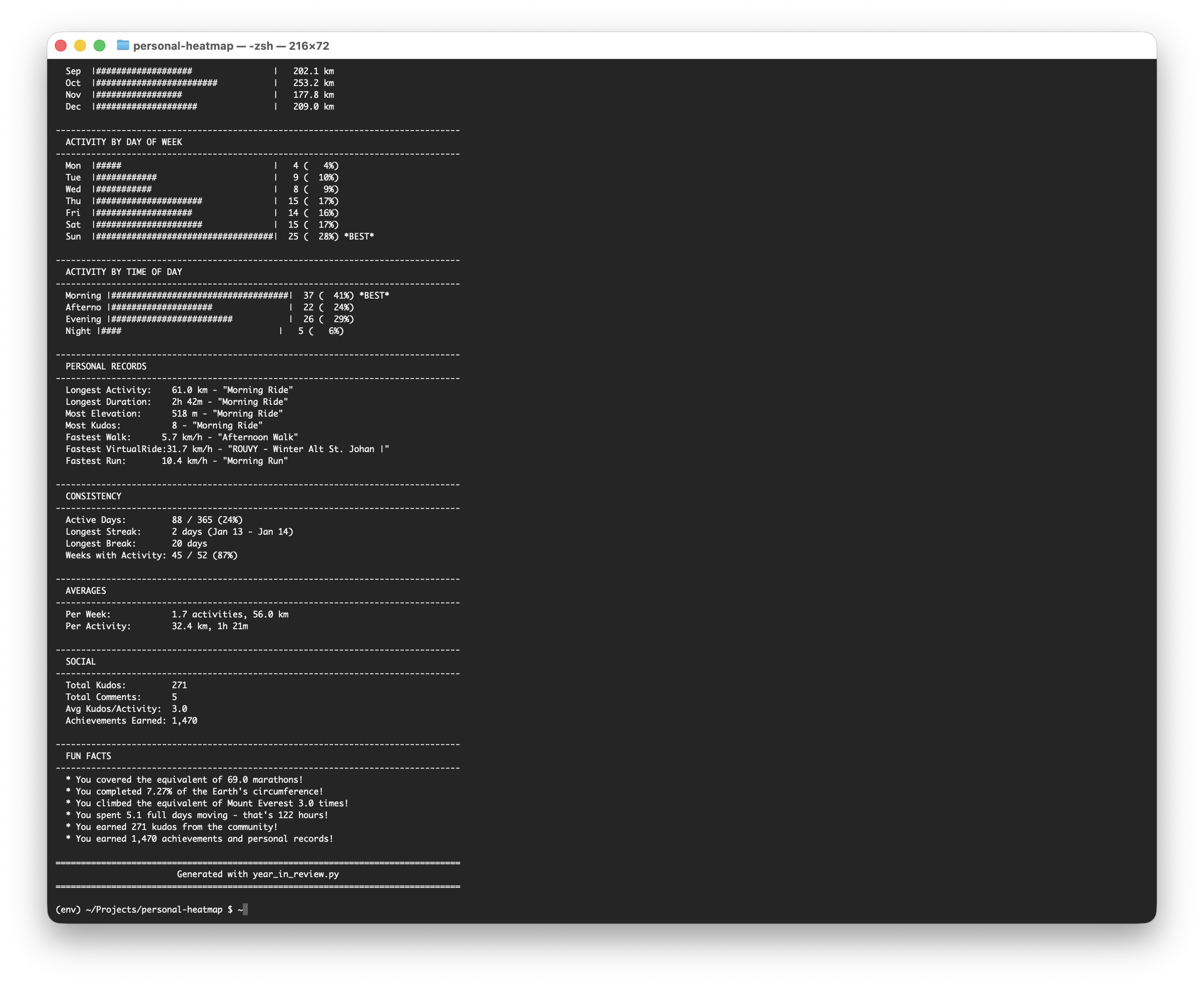Screen dimensions: 1204x986
Task: Click the ACTIVITY BY DAY OF WEEK heading
Action: tap(124, 142)
